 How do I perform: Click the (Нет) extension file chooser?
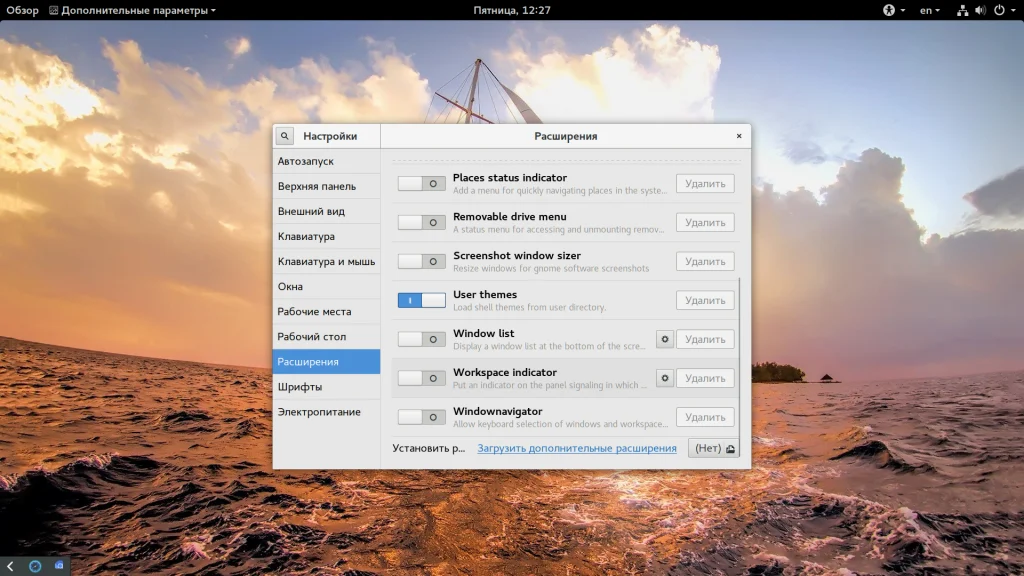point(713,448)
